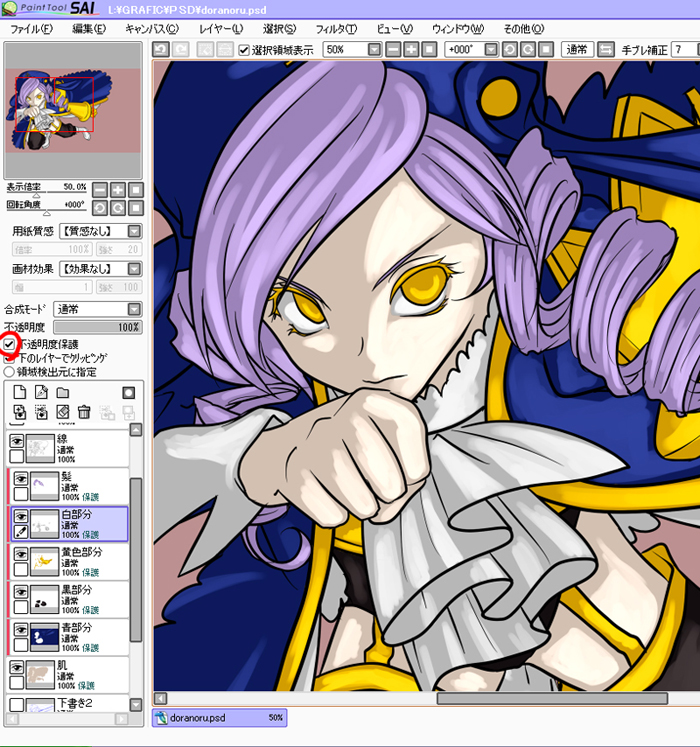Open the キャンバス(C) menu
Screen dimensions: 700x747
pos(152,29)
